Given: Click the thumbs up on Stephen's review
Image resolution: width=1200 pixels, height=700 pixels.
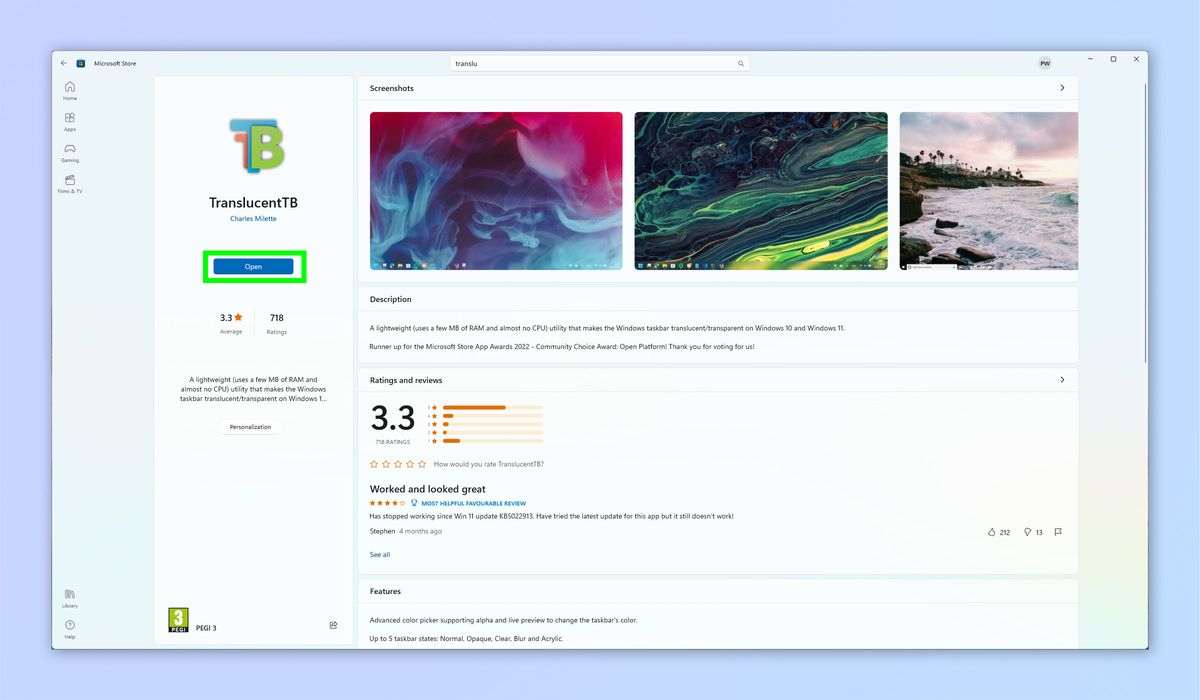Looking at the screenshot, I should point(992,532).
